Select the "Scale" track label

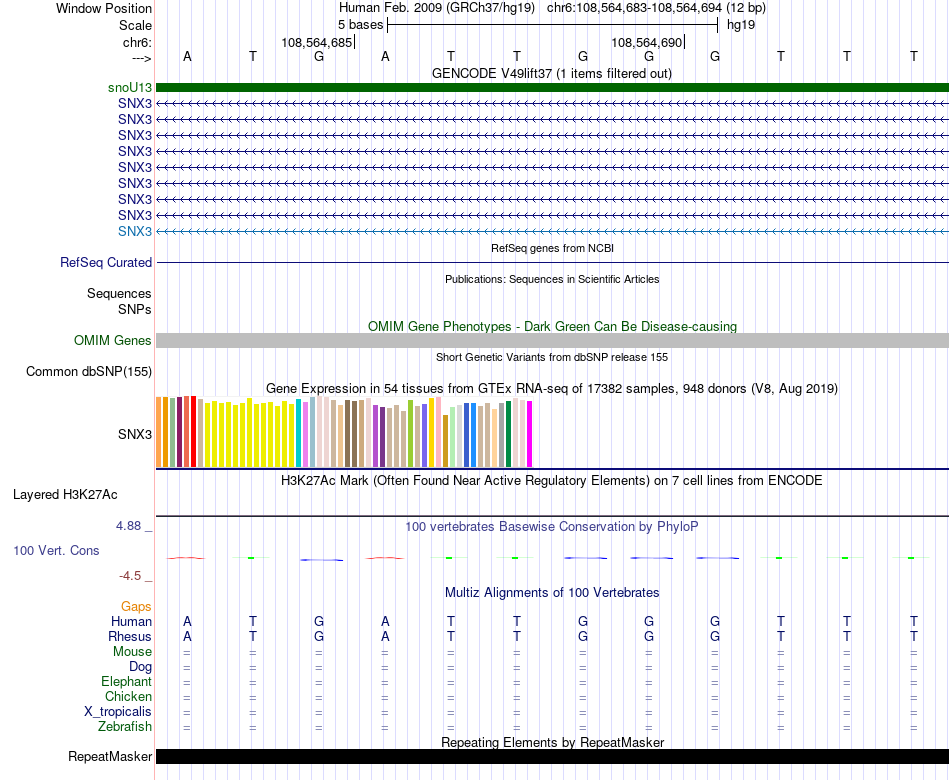coord(135,25)
